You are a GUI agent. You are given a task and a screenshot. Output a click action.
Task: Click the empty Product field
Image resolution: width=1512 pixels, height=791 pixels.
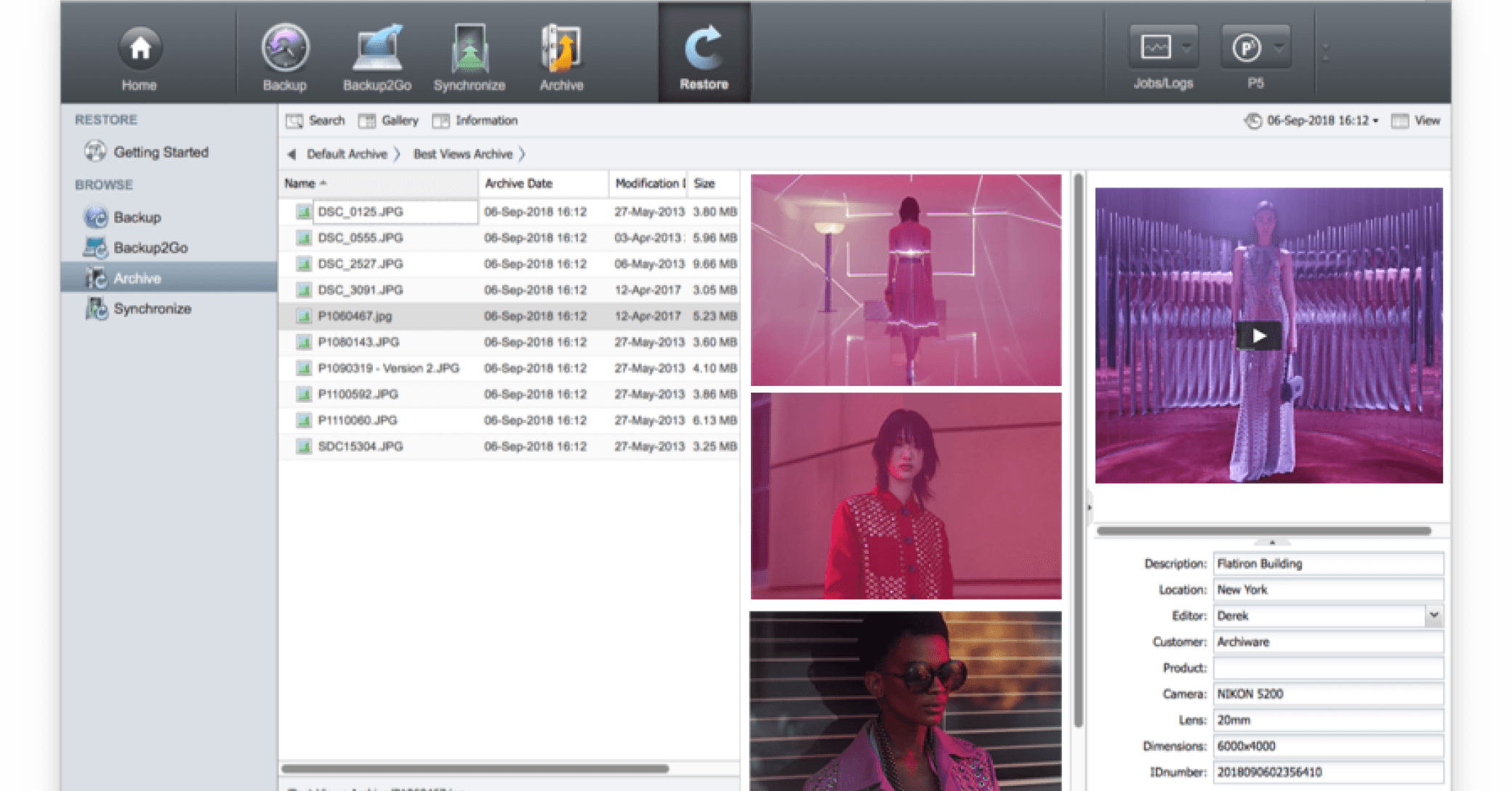click(x=1328, y=668)
